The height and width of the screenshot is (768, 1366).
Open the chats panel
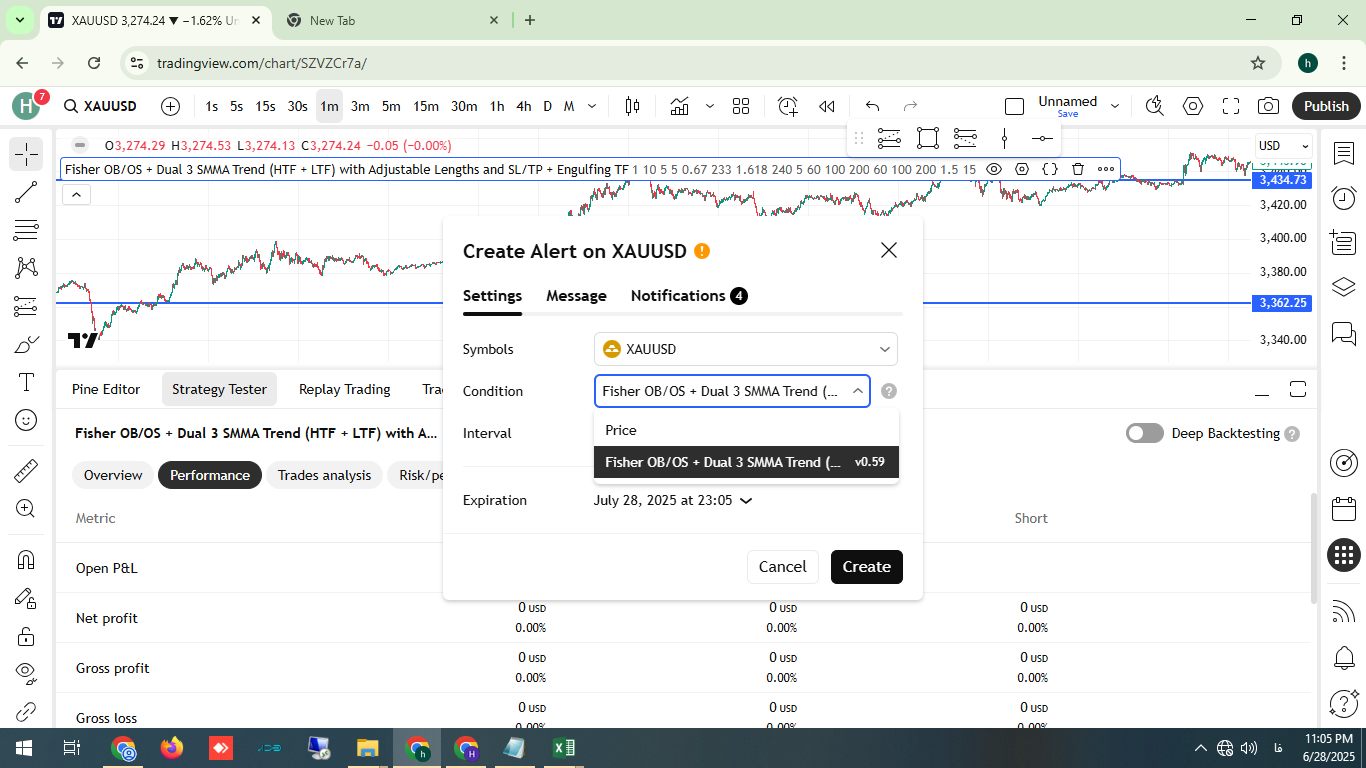pyautogui.click(x=1344, y=332)
